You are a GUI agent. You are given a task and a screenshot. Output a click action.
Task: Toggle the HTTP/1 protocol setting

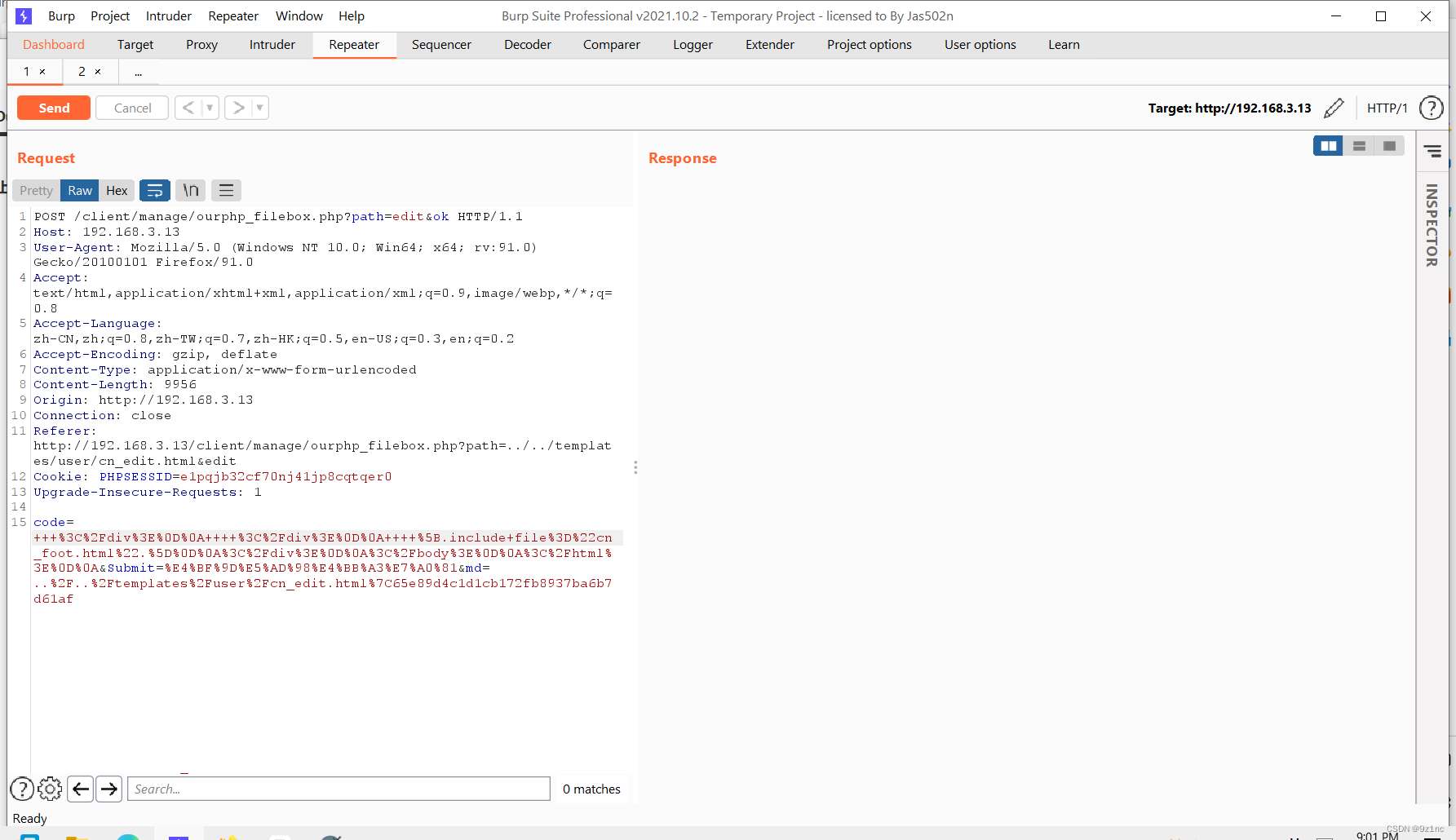coord(1387,108)
